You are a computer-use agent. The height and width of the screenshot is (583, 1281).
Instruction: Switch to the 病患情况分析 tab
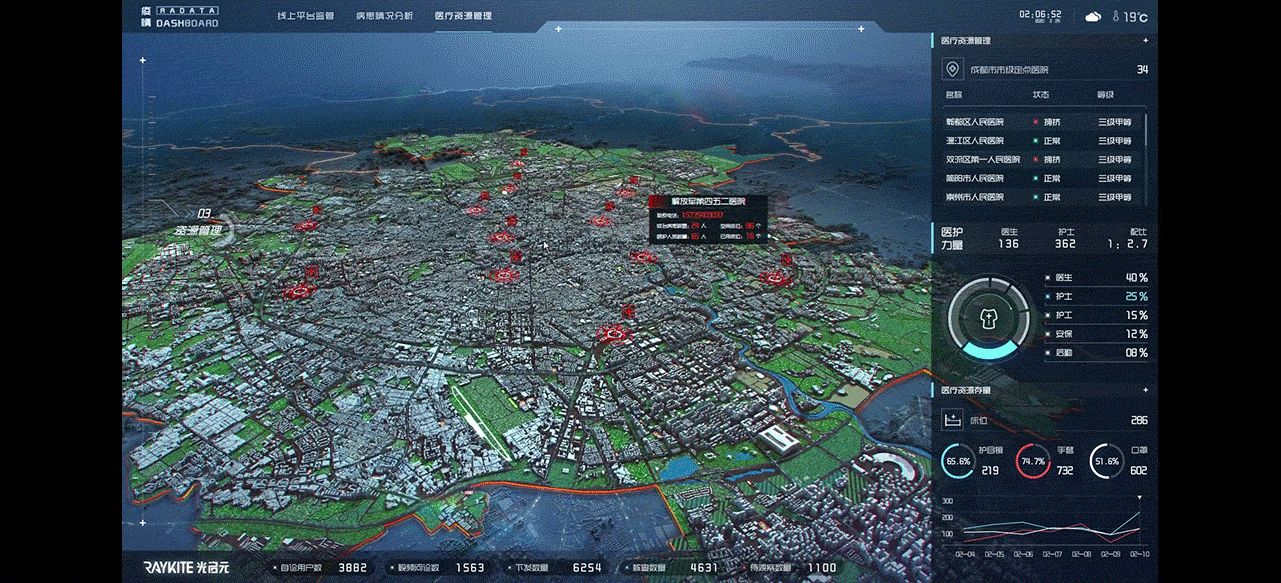(x=384, y=16)
